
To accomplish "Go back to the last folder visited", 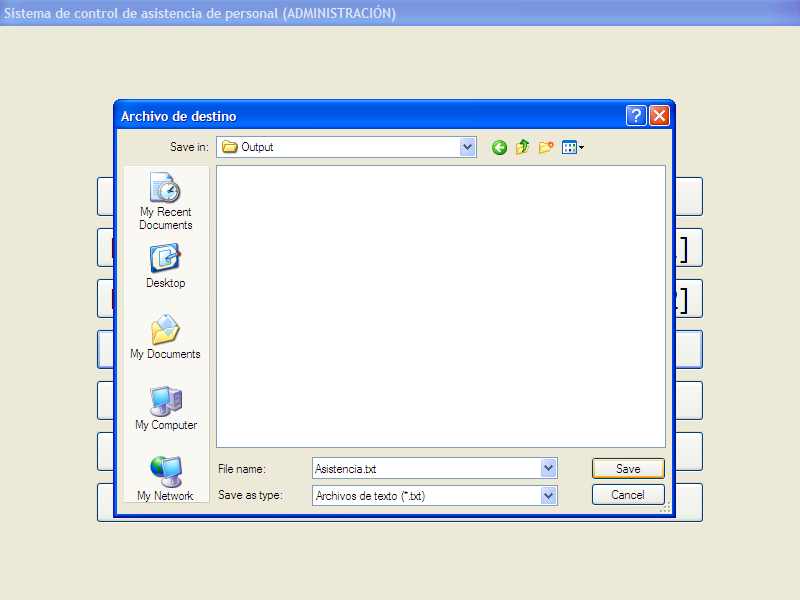I will point(499,147).
